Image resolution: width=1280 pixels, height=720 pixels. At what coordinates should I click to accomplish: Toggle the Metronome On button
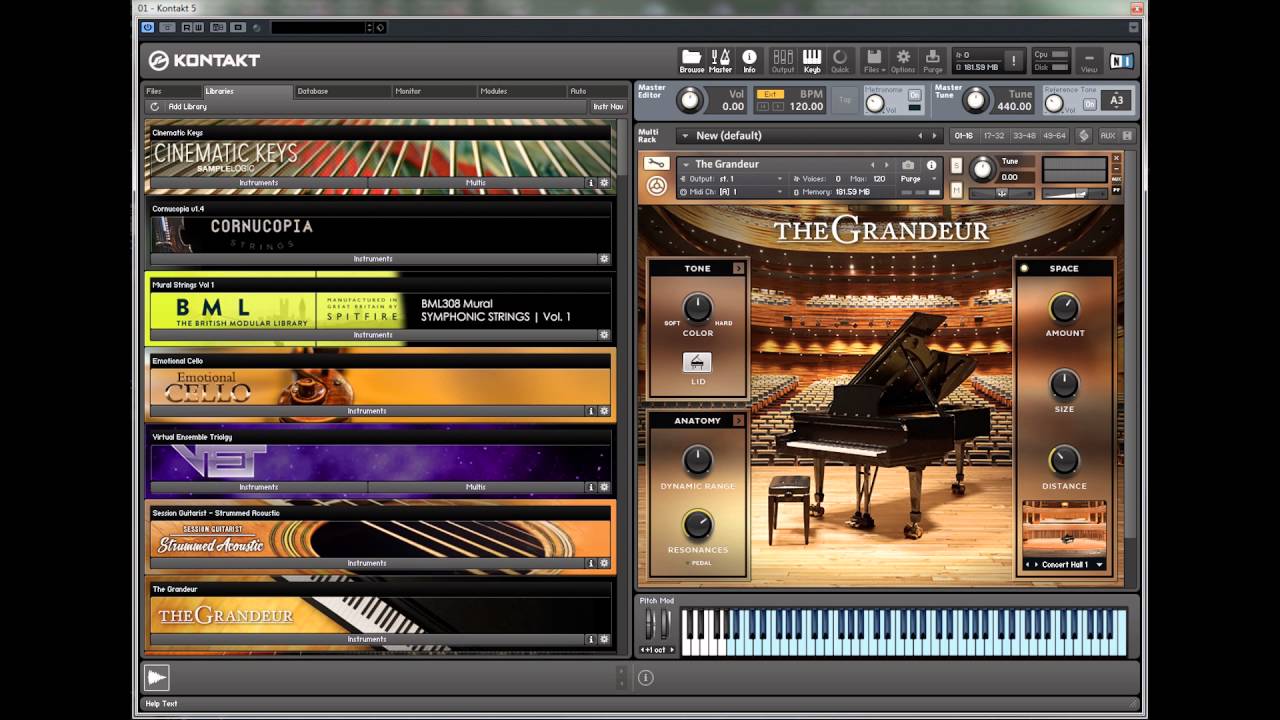[x=914, y=95]
